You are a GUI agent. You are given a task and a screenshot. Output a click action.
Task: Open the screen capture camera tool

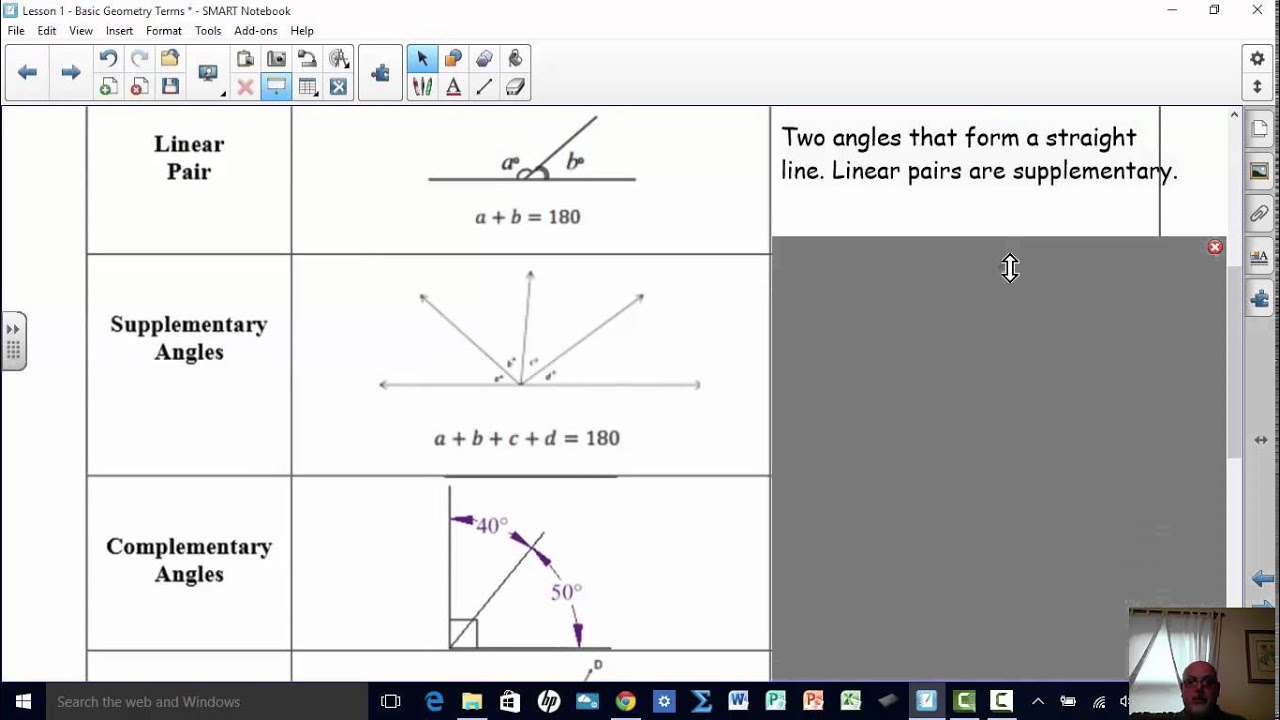[276, 59]
